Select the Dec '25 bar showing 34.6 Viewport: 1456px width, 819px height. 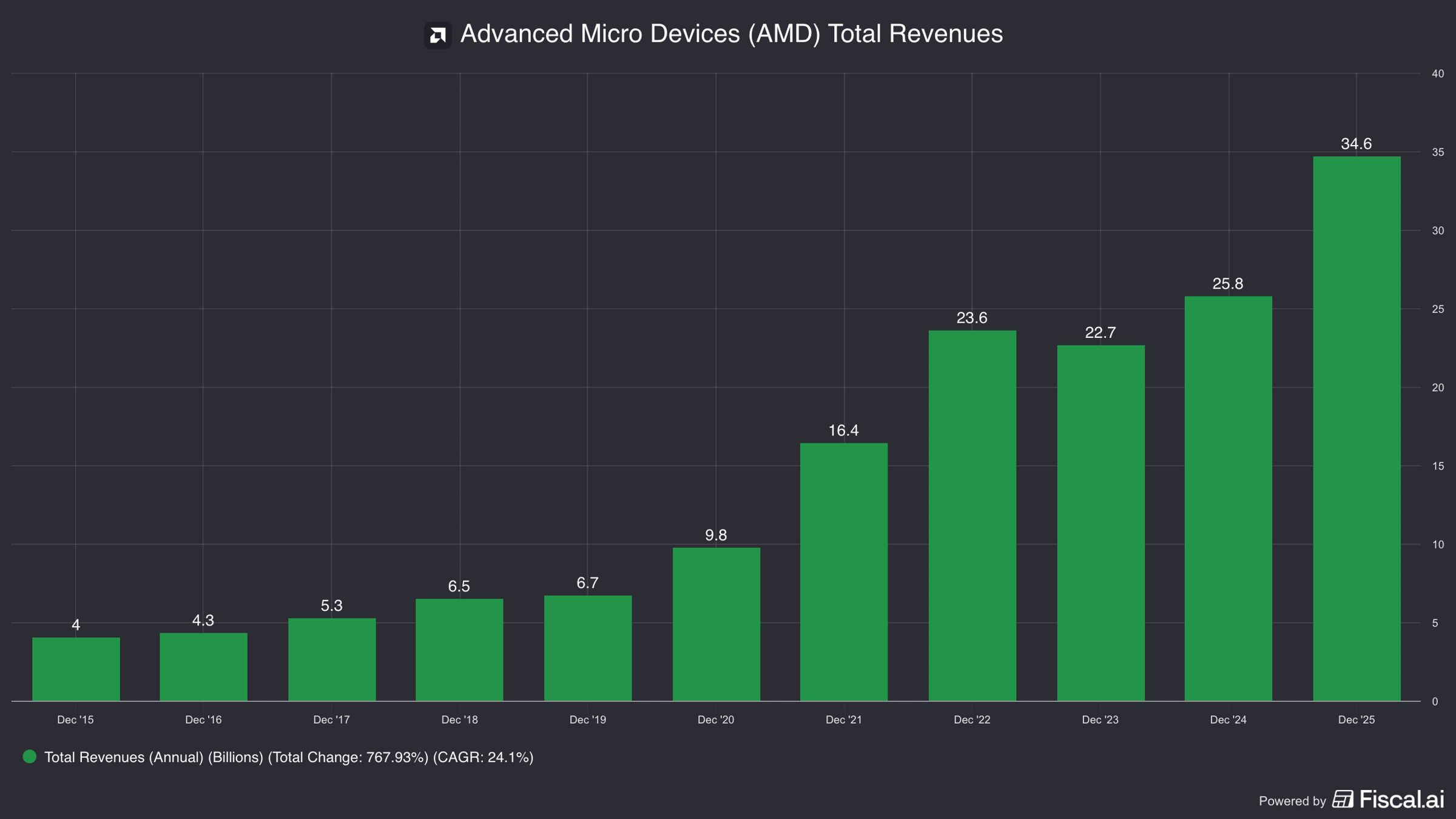coord(1357,429)
